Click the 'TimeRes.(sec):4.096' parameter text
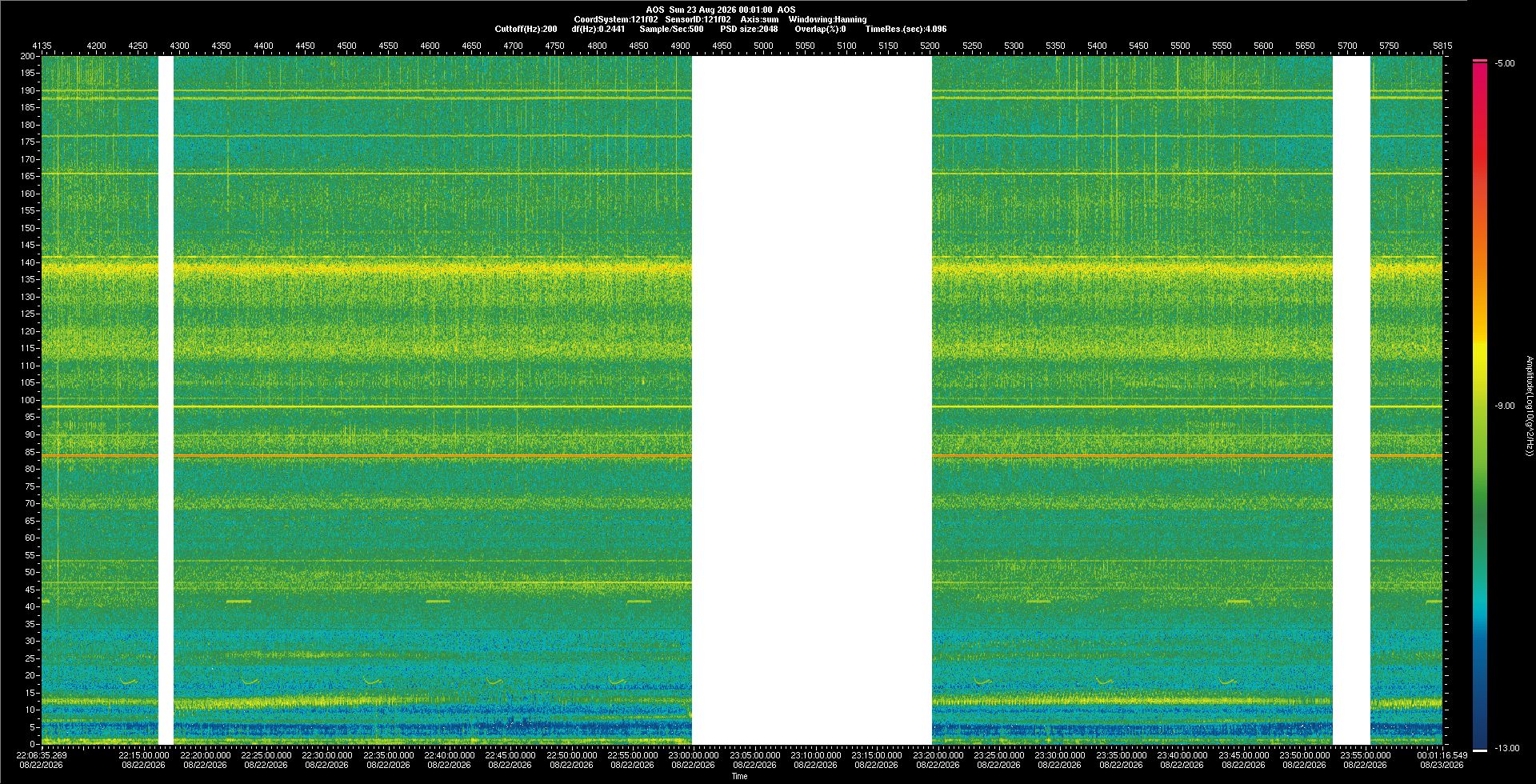Viewport: 1536px width, 784px height. point(906,29)
